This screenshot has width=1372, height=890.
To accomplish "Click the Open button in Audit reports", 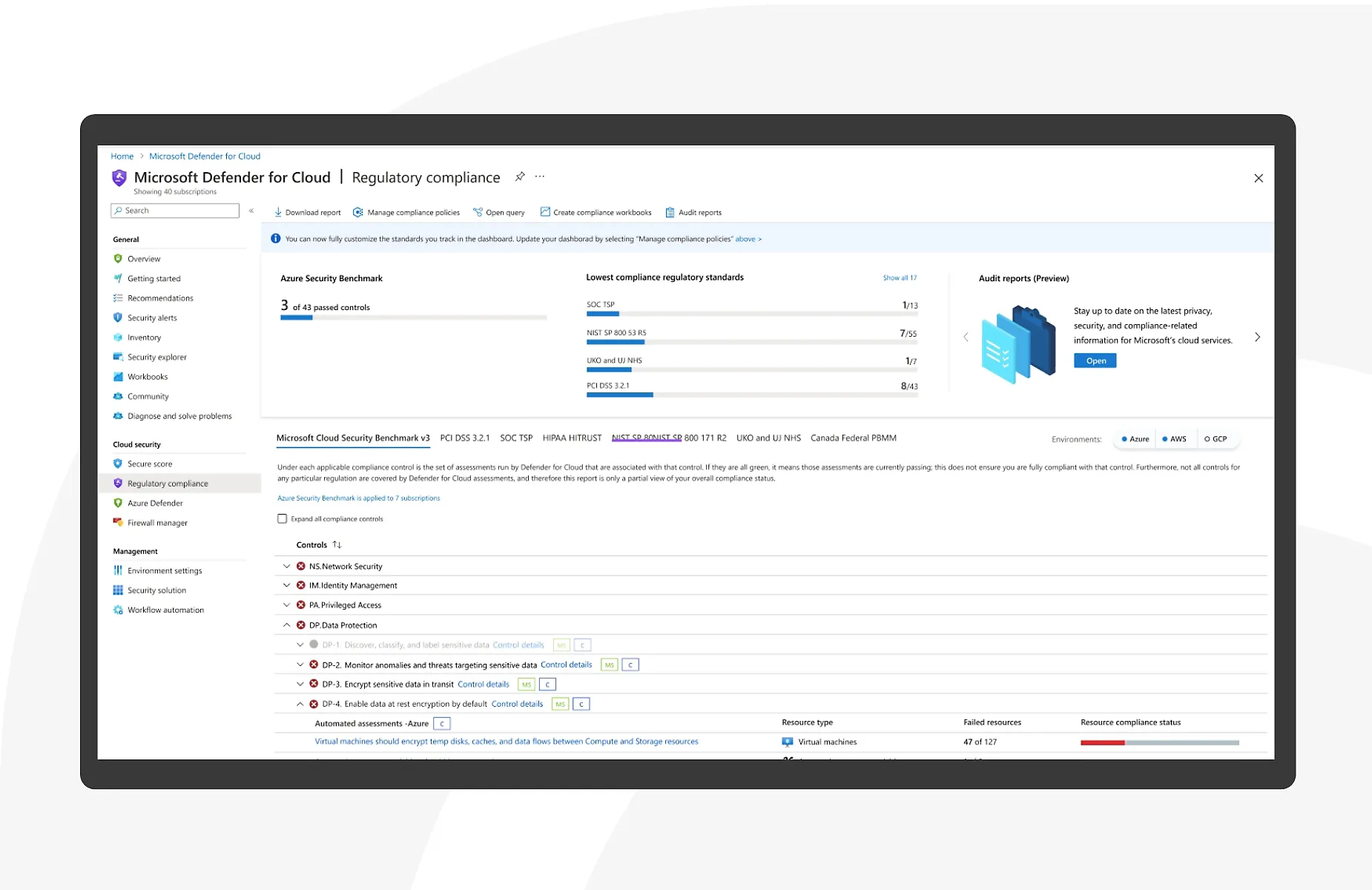I will [x=1095, y=360].
